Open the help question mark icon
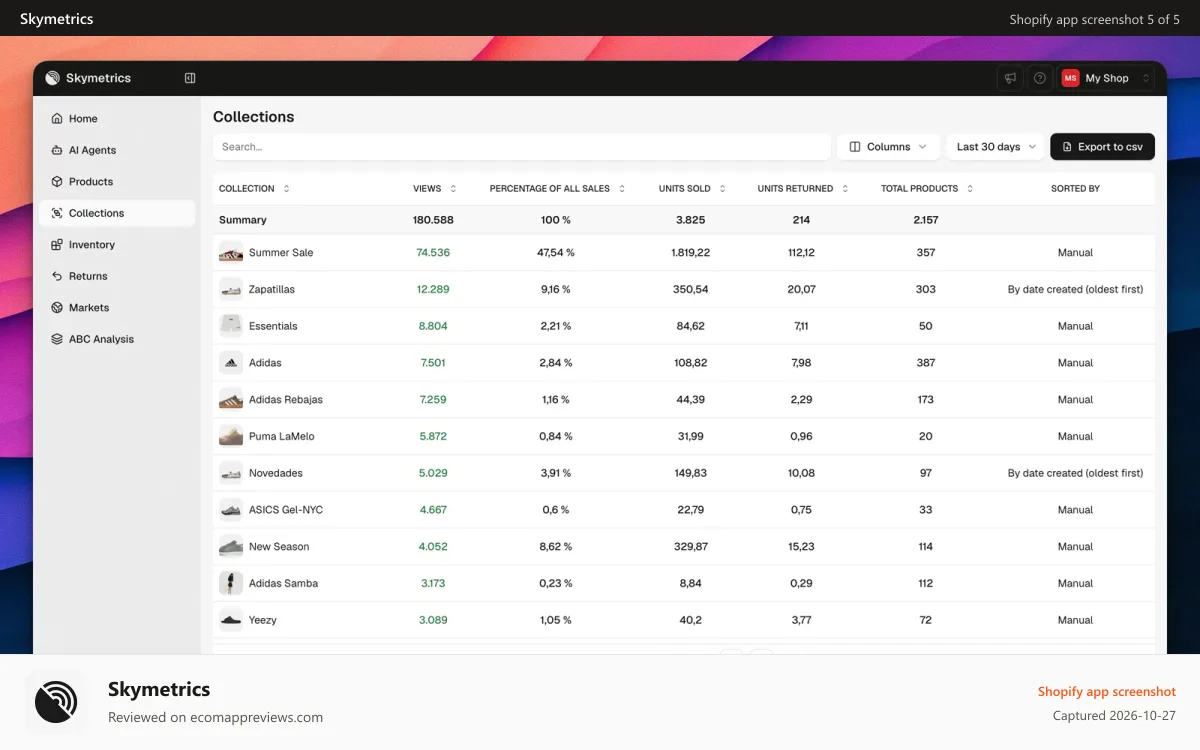 [1040, 78]
